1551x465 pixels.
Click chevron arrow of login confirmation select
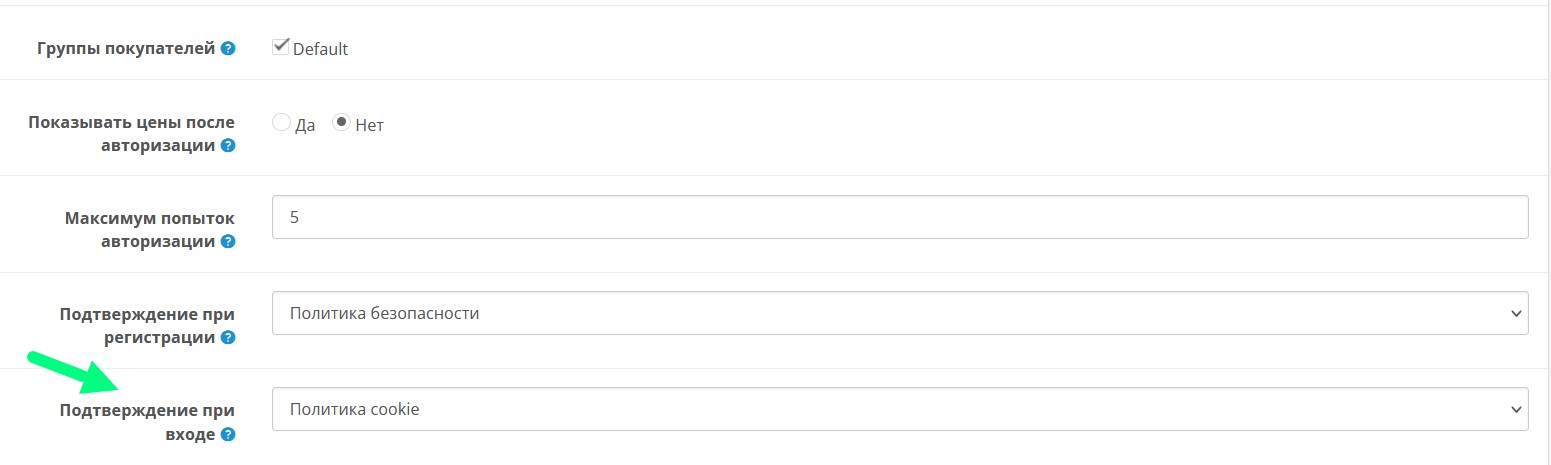tap(1513, 410)
